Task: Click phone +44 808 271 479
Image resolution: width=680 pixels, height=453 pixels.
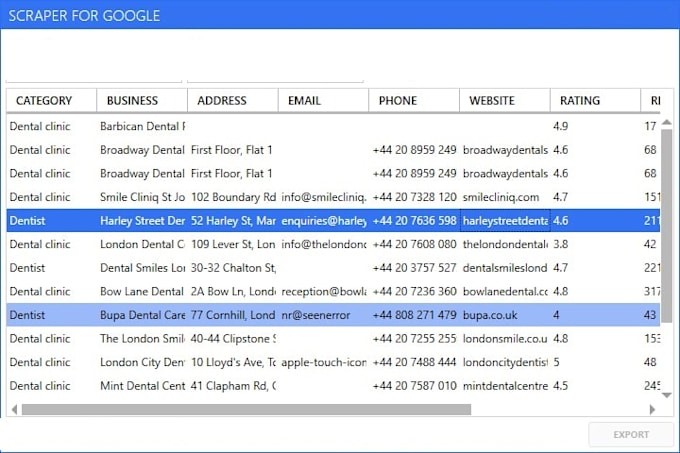Action: pyautogui.click(x=414, y=315)
